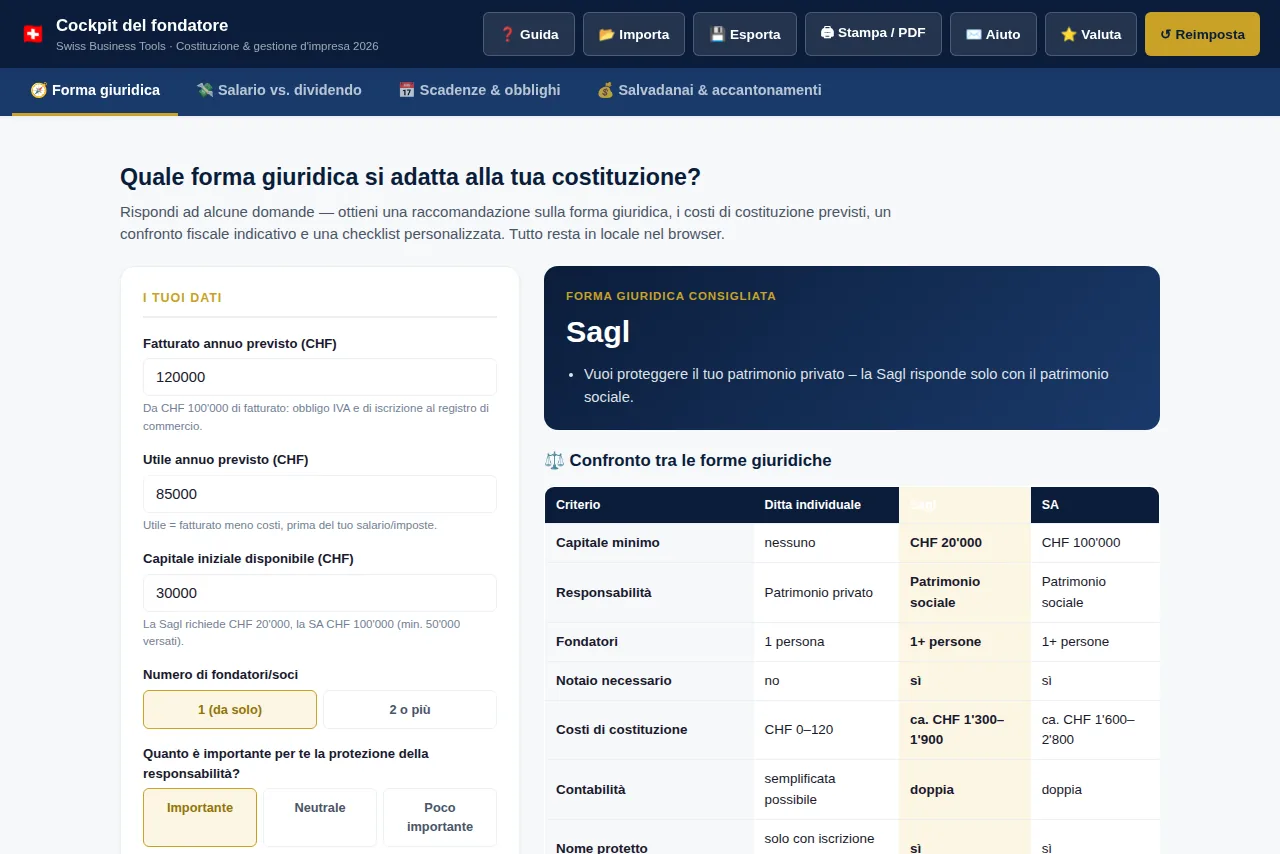Click the Importa folder button
The height and width of the screenshot is (854, 1280).
point(634,34)
